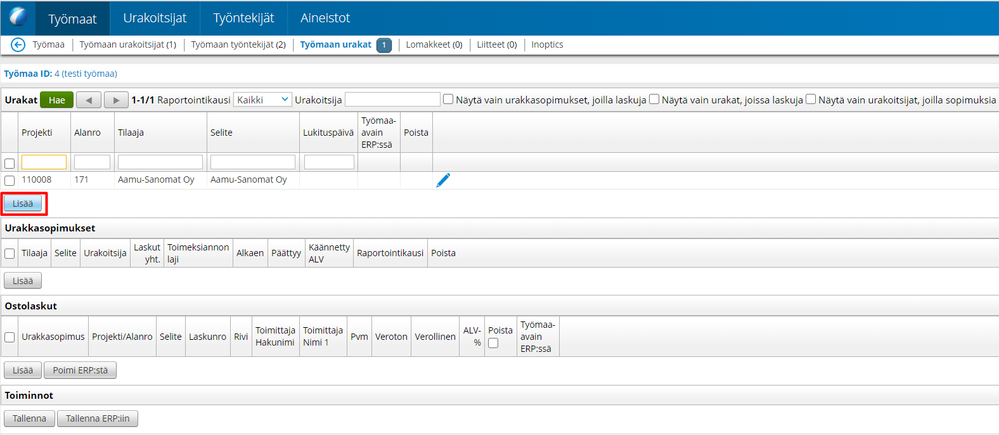Image resolution: width=999 pixels, height=435 pixels.
Task: Go to previous page of Urakat
Action: (89, 99)
